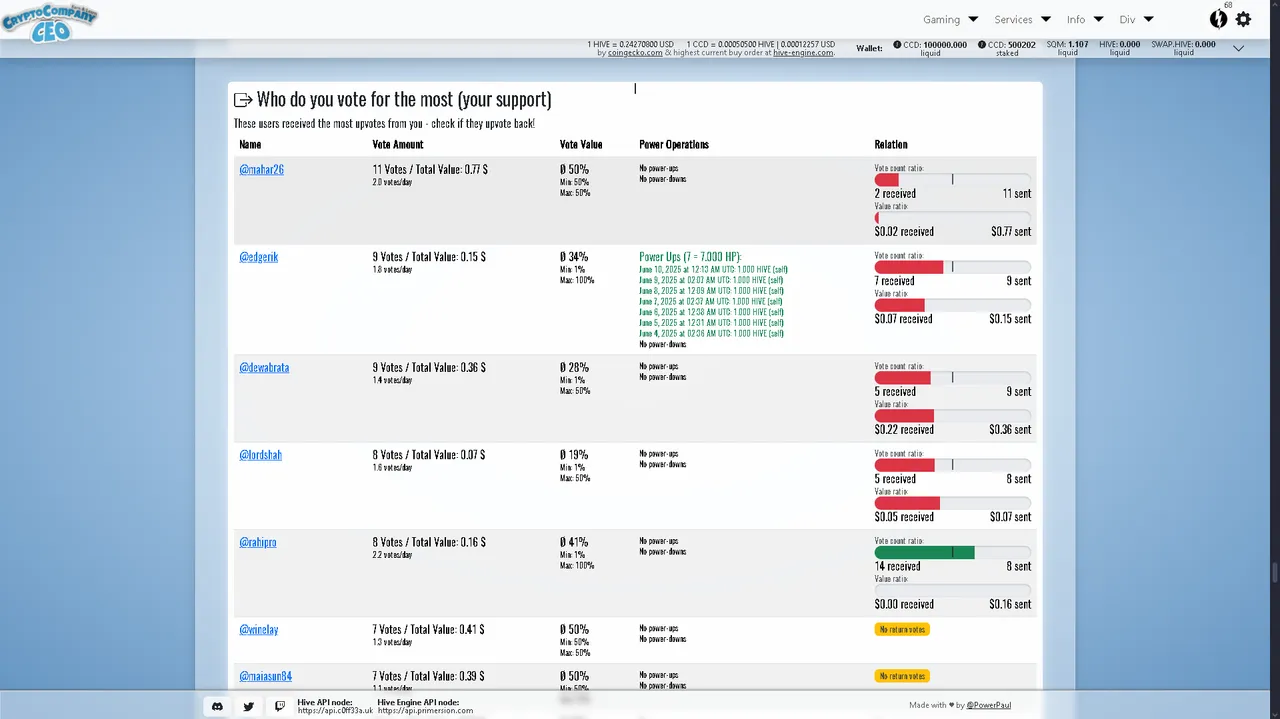
Task: Click the green vote count ratio bar for @rahipro
Action: 924,552
